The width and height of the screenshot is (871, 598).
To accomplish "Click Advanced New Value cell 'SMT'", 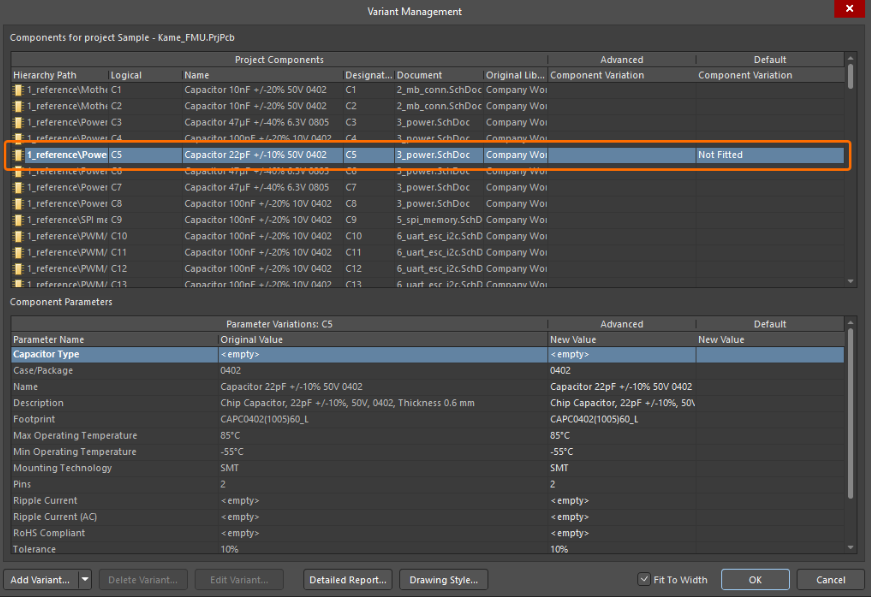I will pos(622,468).
